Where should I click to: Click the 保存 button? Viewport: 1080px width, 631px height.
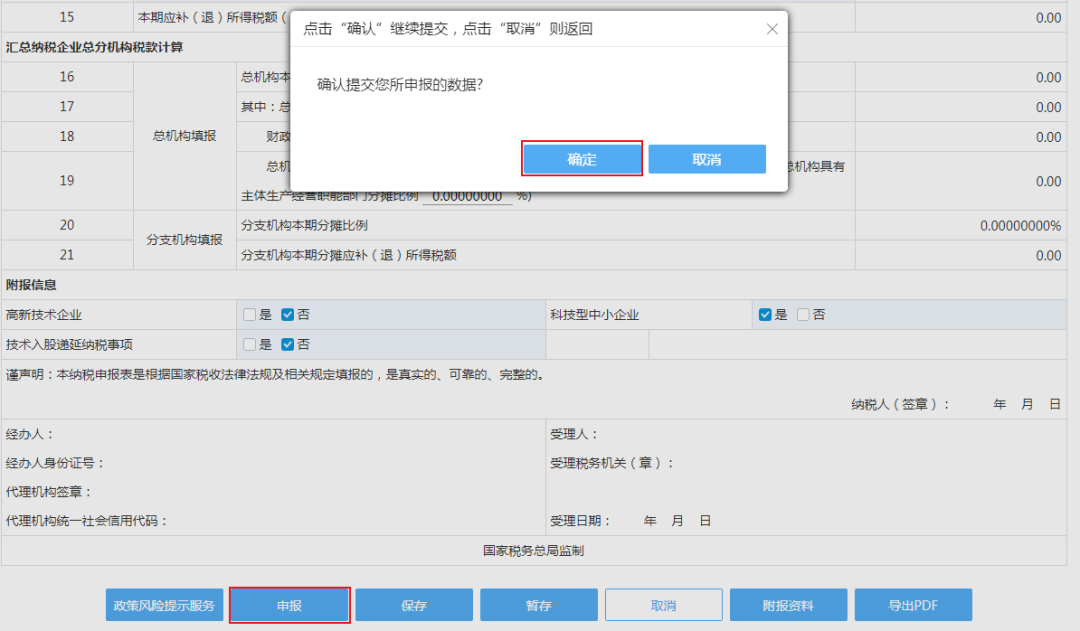click(414, 605)
